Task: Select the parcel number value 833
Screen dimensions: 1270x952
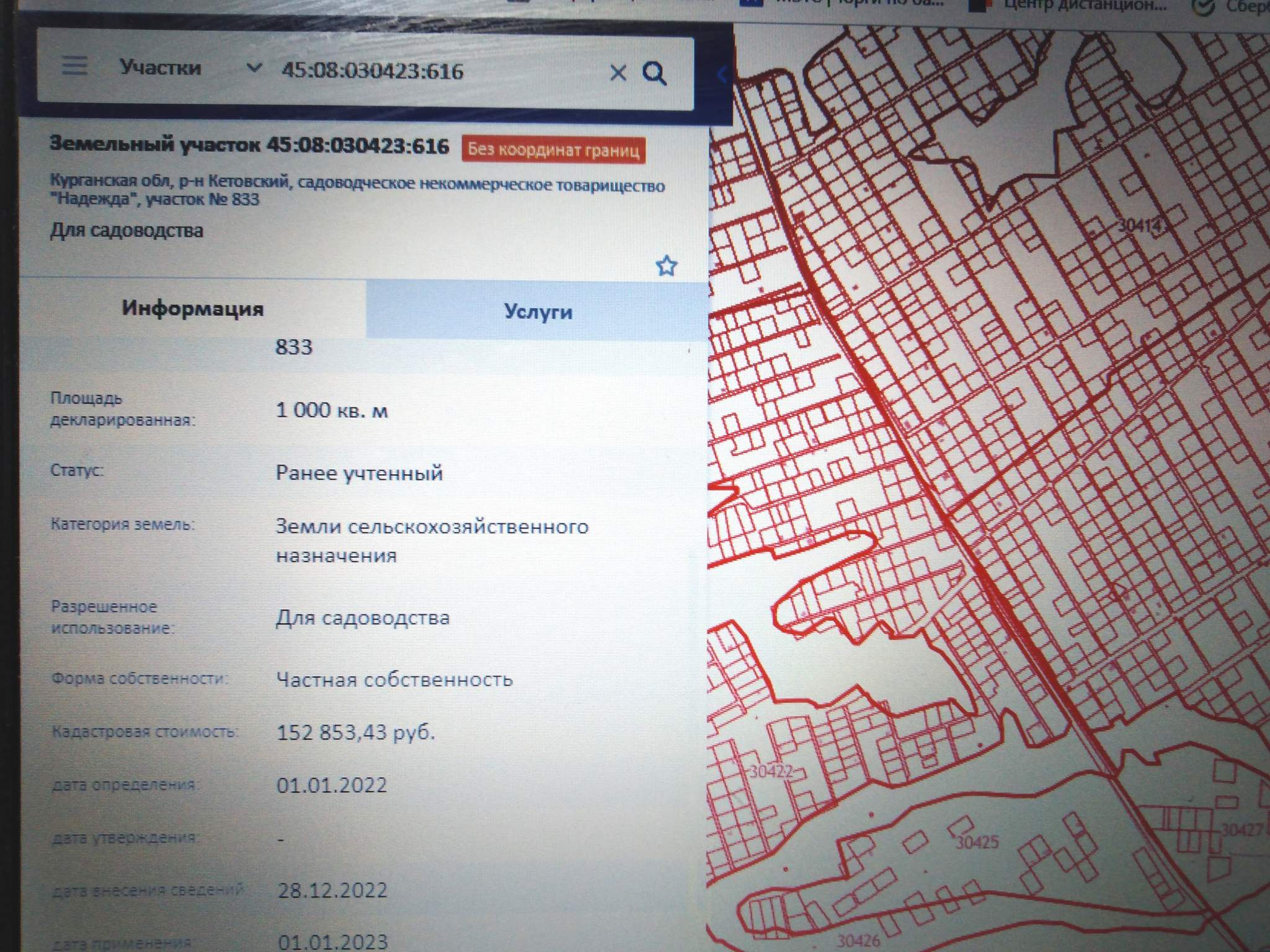Action: [294, 347]
